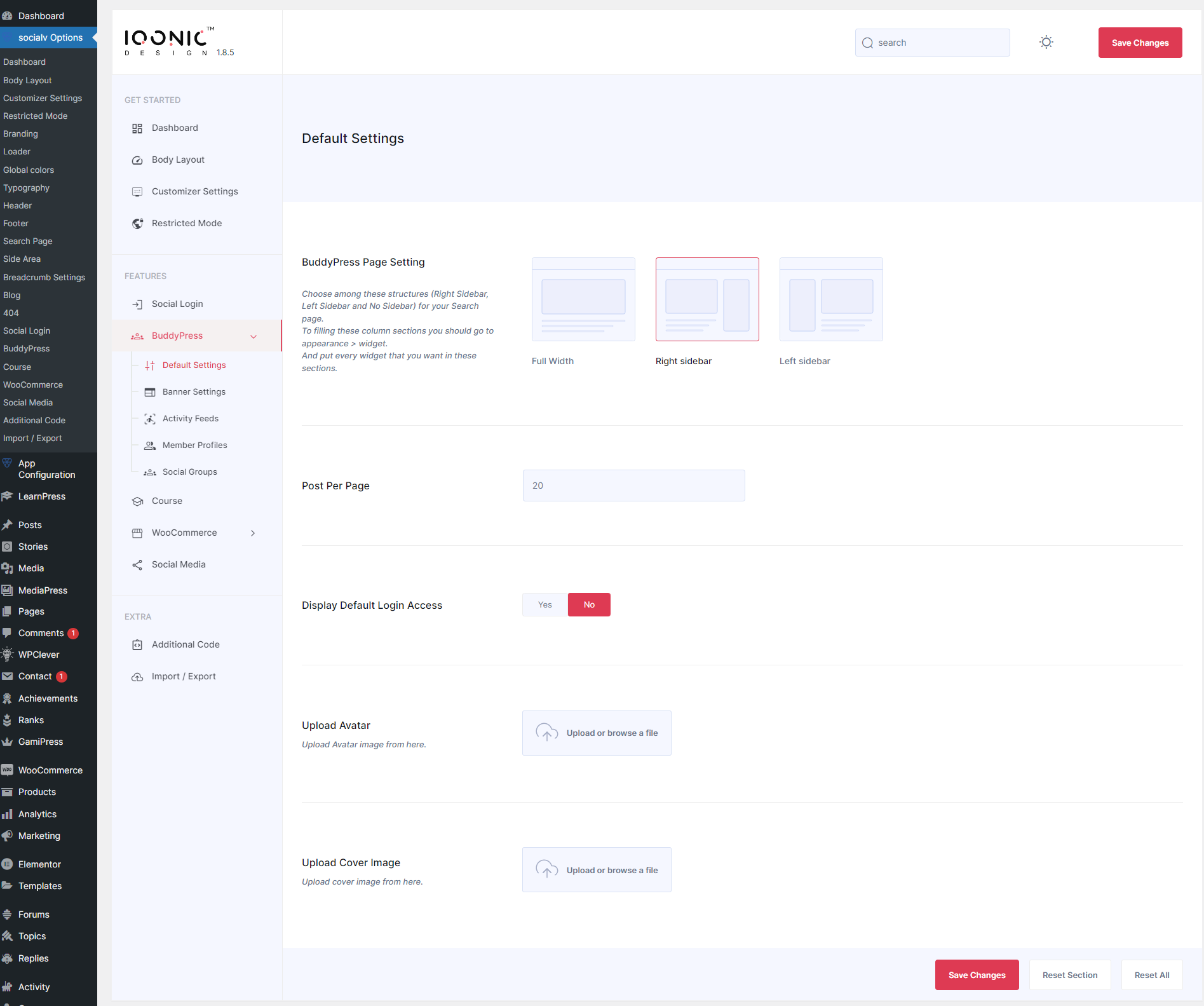This screenshot has height=1006, width=1204.
Task: Click the top Save Changes button
Action: [x=1140, y=43]
